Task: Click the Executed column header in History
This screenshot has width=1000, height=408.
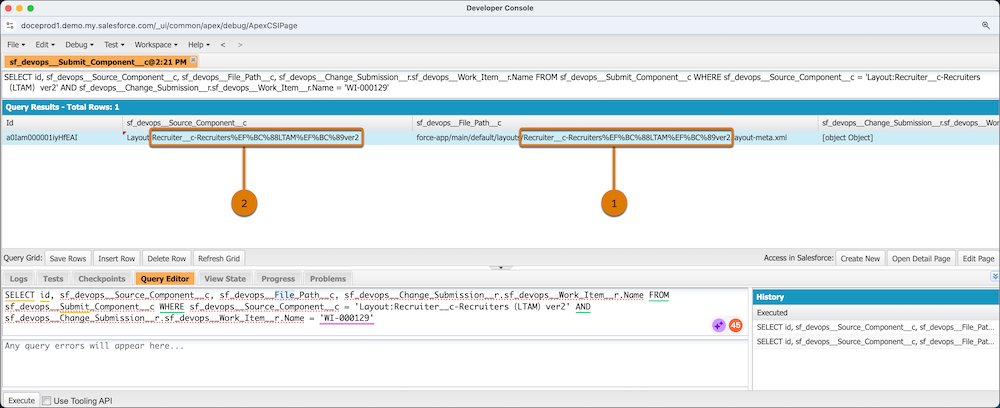Action: pyautogui.click(x=875, y=313)
